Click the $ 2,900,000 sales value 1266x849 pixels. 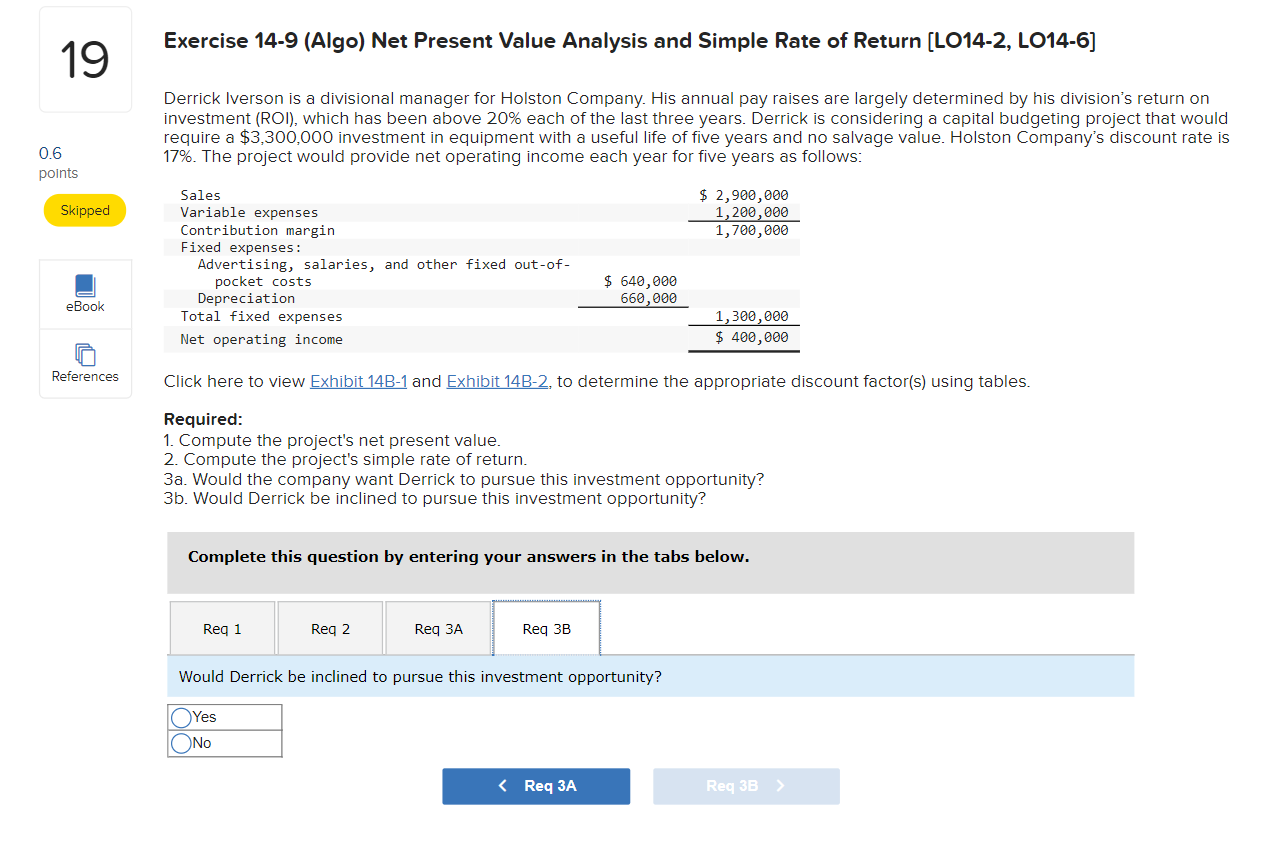743,195
